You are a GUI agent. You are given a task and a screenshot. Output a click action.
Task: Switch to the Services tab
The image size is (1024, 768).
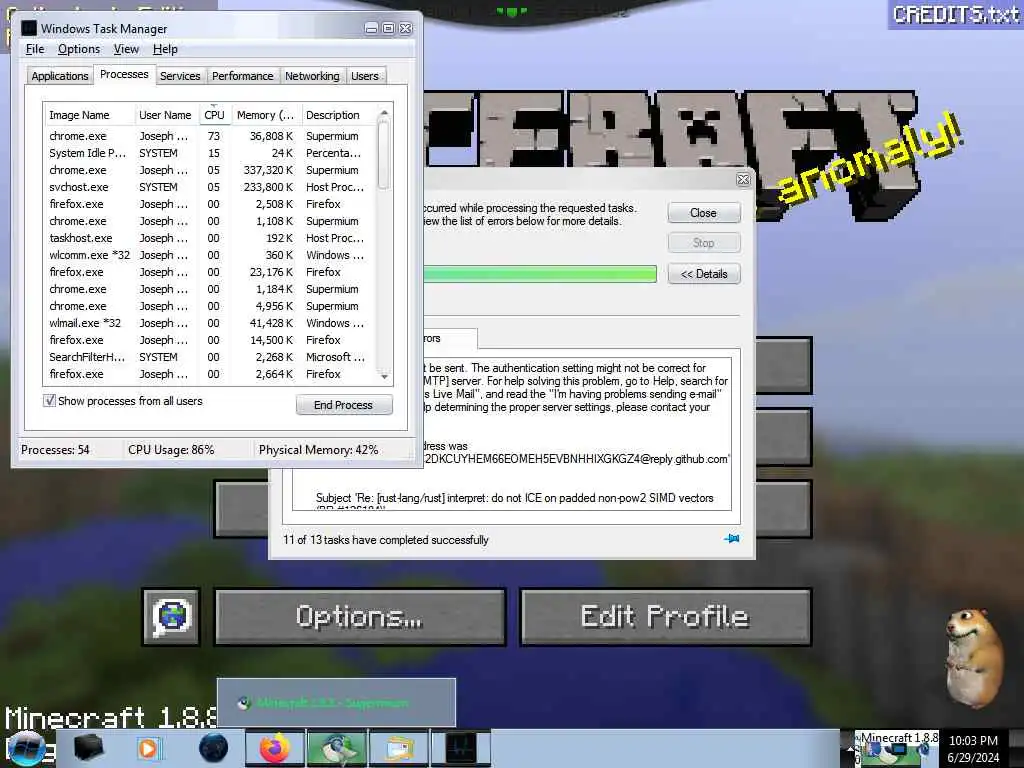[180, 76]
